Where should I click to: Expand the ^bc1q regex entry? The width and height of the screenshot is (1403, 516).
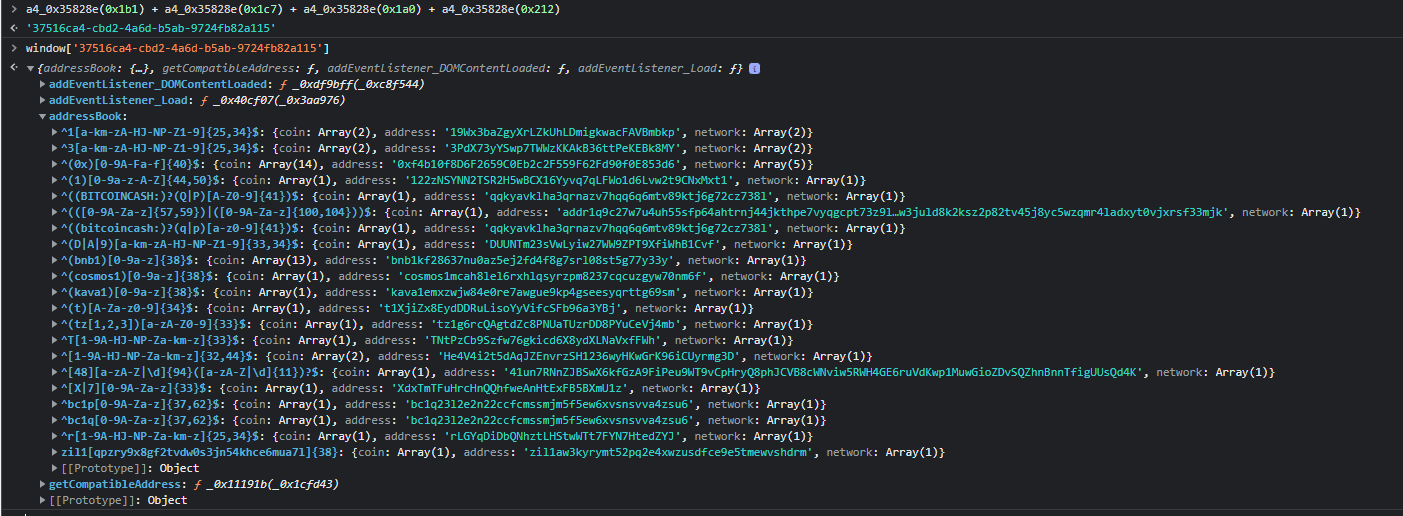pos(55,420)
